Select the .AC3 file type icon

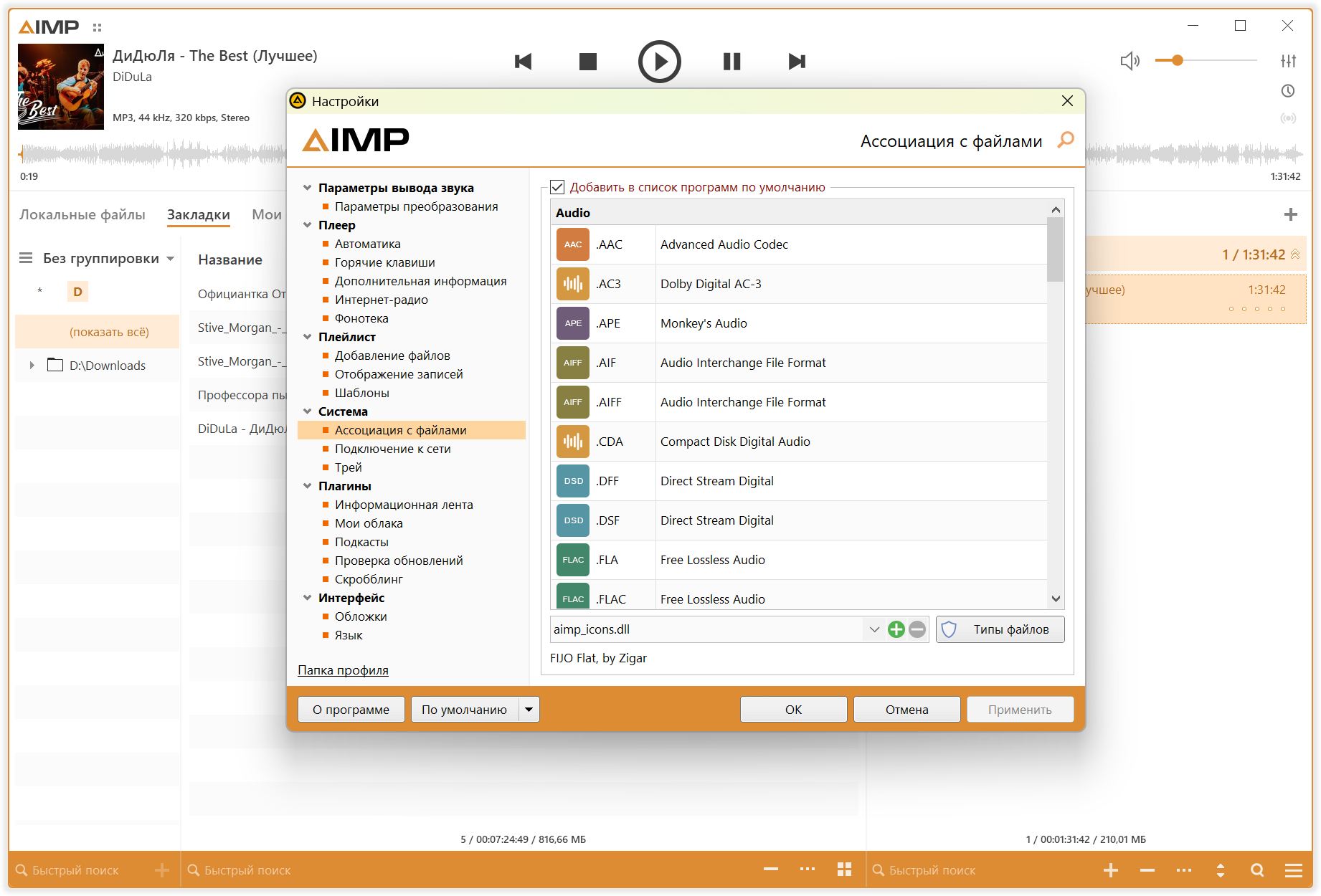coord(572,284)
